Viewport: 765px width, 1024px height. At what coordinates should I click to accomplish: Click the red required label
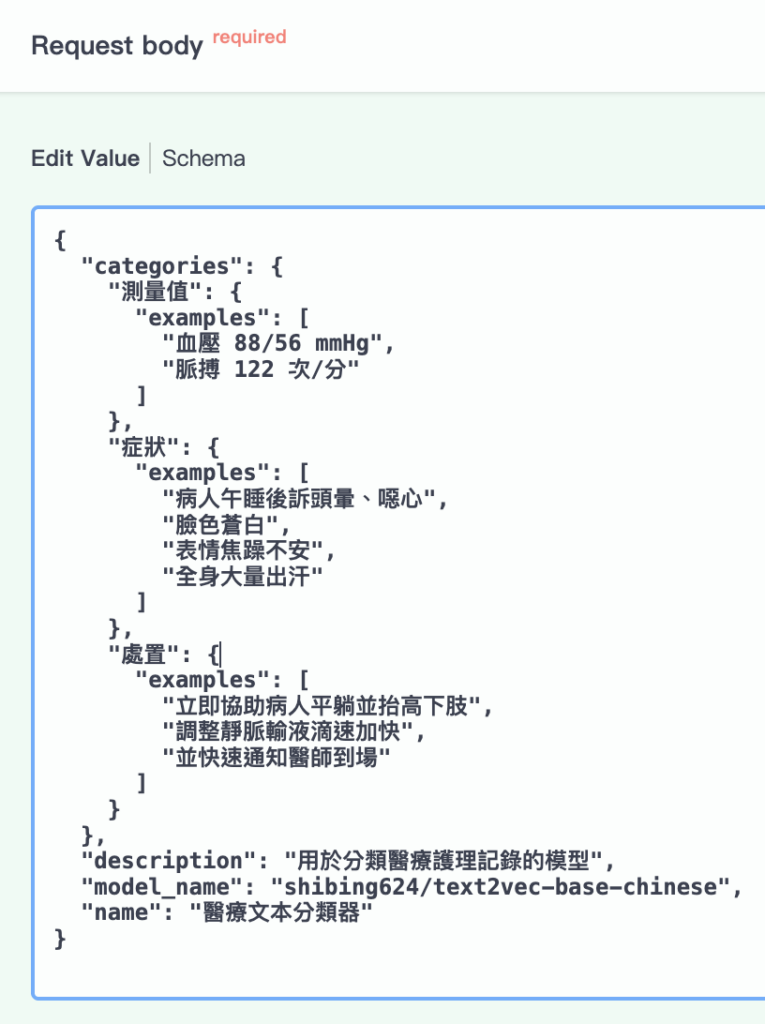point(249,37)
